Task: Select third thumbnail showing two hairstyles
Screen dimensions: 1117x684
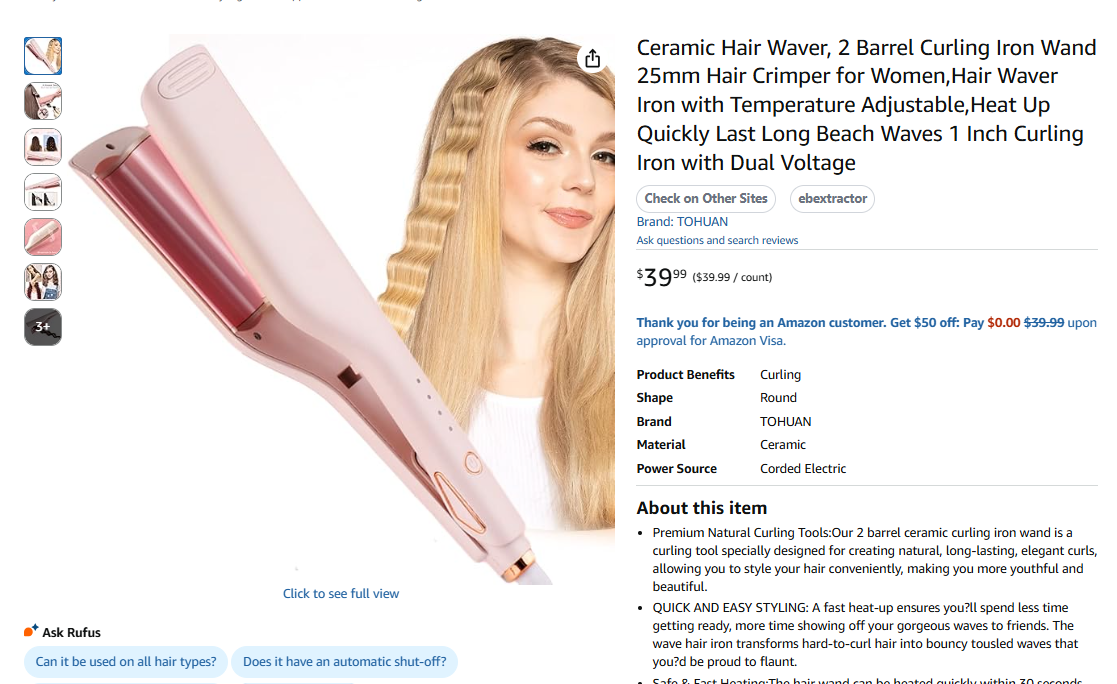Action: (43, 147)
